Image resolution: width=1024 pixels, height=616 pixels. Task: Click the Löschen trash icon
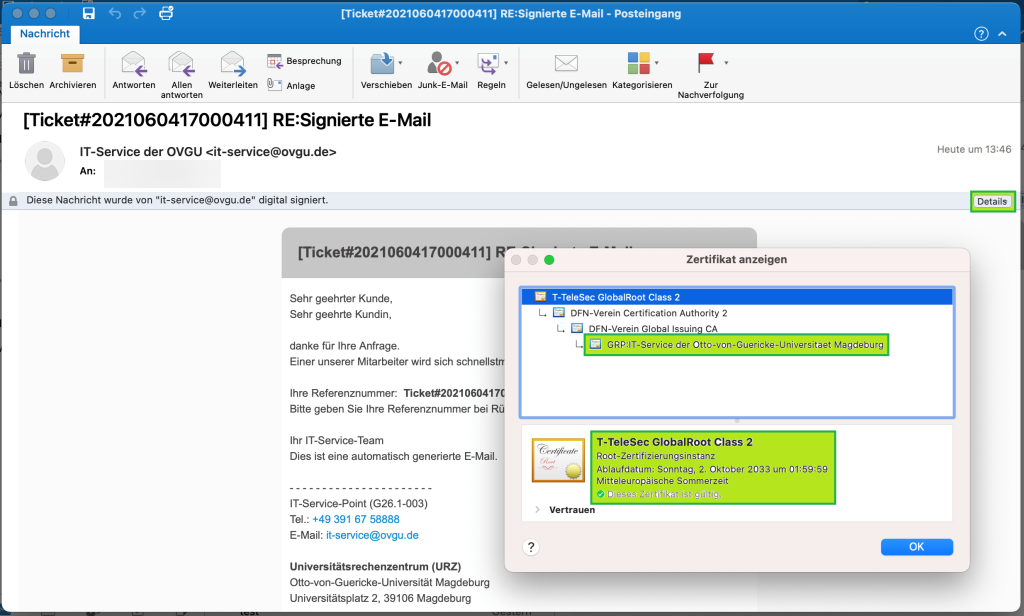(26, 63)
